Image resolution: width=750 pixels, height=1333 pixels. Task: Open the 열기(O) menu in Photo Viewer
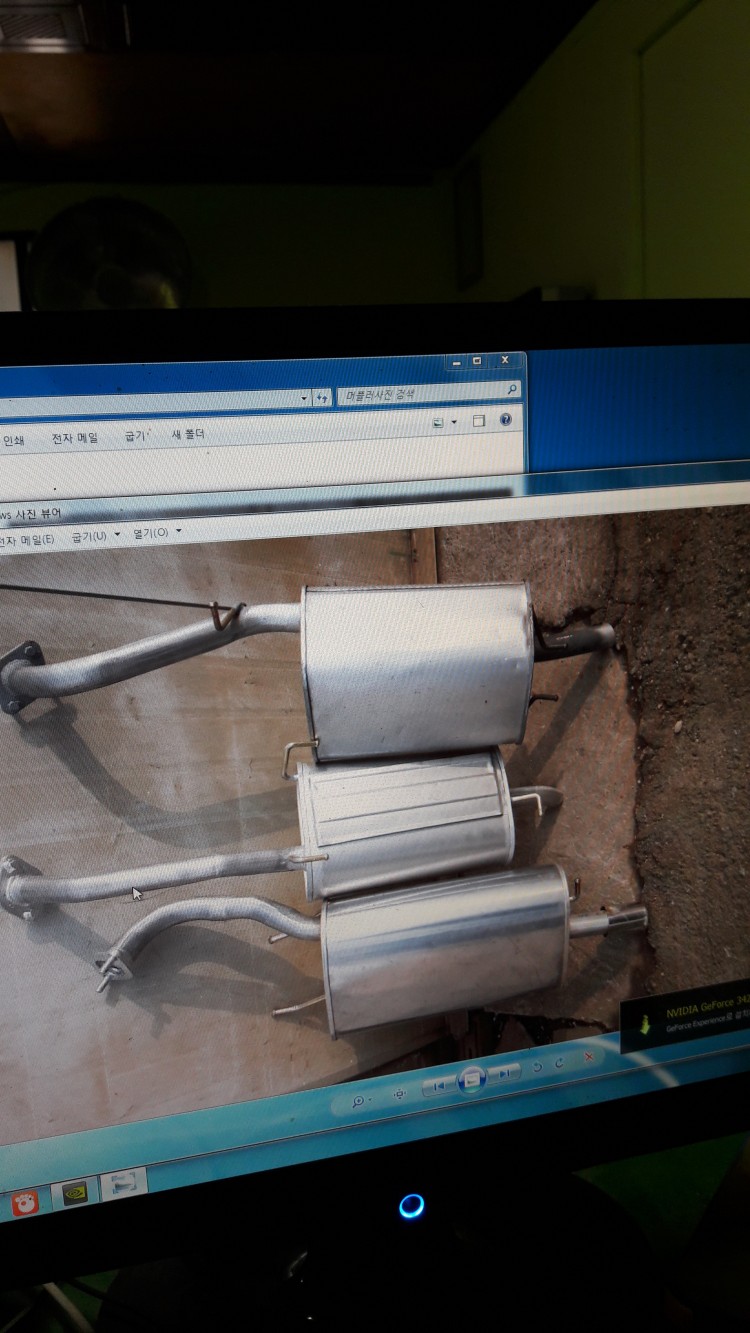point(157,533)
